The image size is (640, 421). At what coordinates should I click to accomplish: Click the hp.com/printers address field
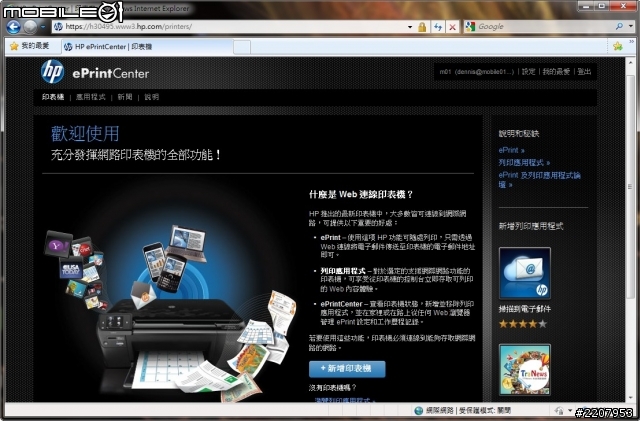click(235, 27)
